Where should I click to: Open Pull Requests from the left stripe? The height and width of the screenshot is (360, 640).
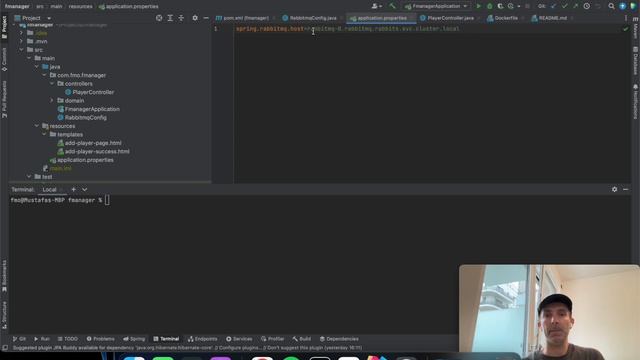(4, 99)
